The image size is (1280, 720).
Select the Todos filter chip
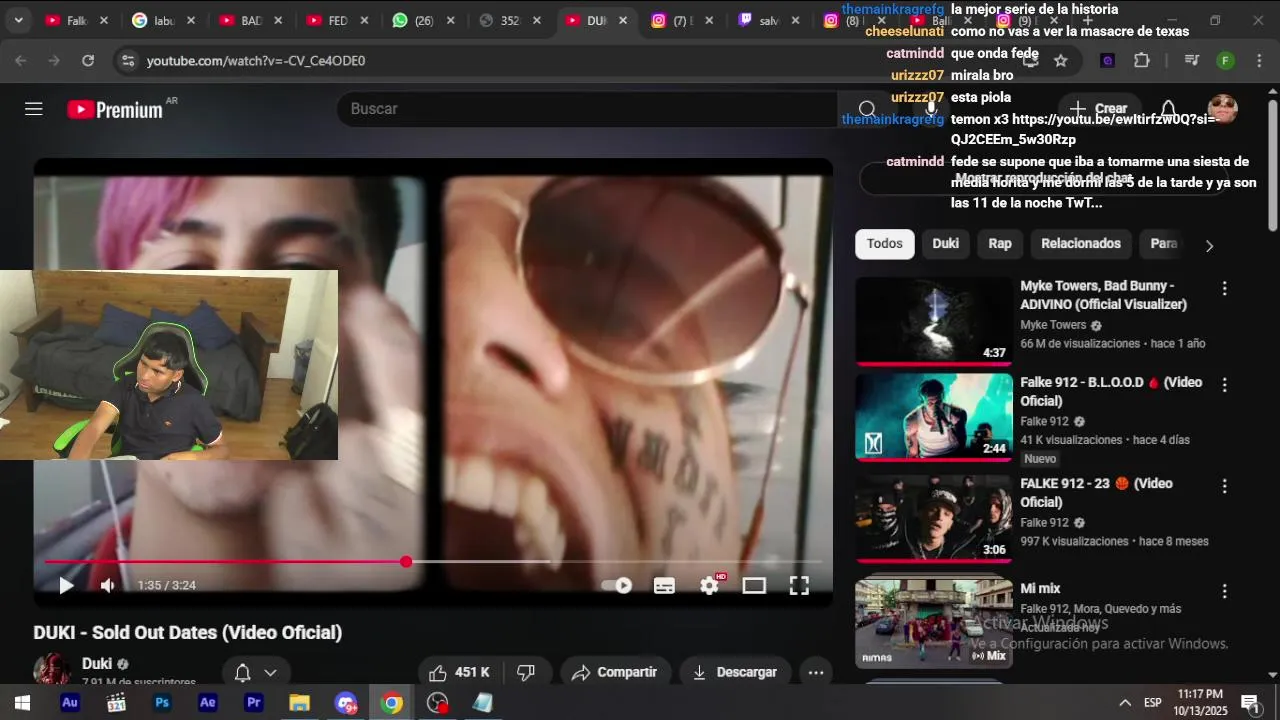coord(884,244)
